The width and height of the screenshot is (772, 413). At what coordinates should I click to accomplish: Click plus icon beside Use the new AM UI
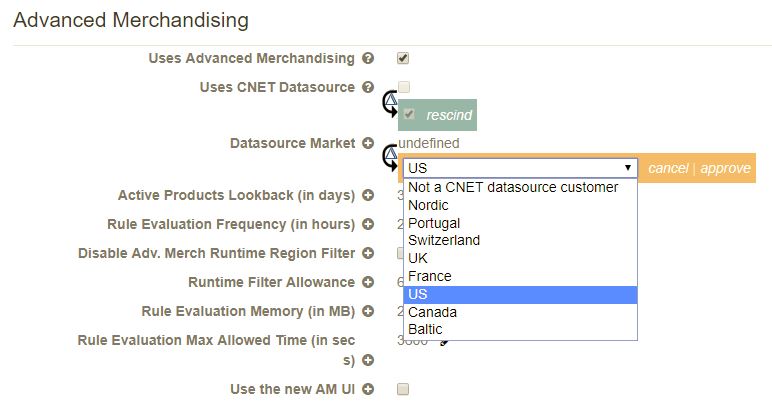click(x=368, y=389)
